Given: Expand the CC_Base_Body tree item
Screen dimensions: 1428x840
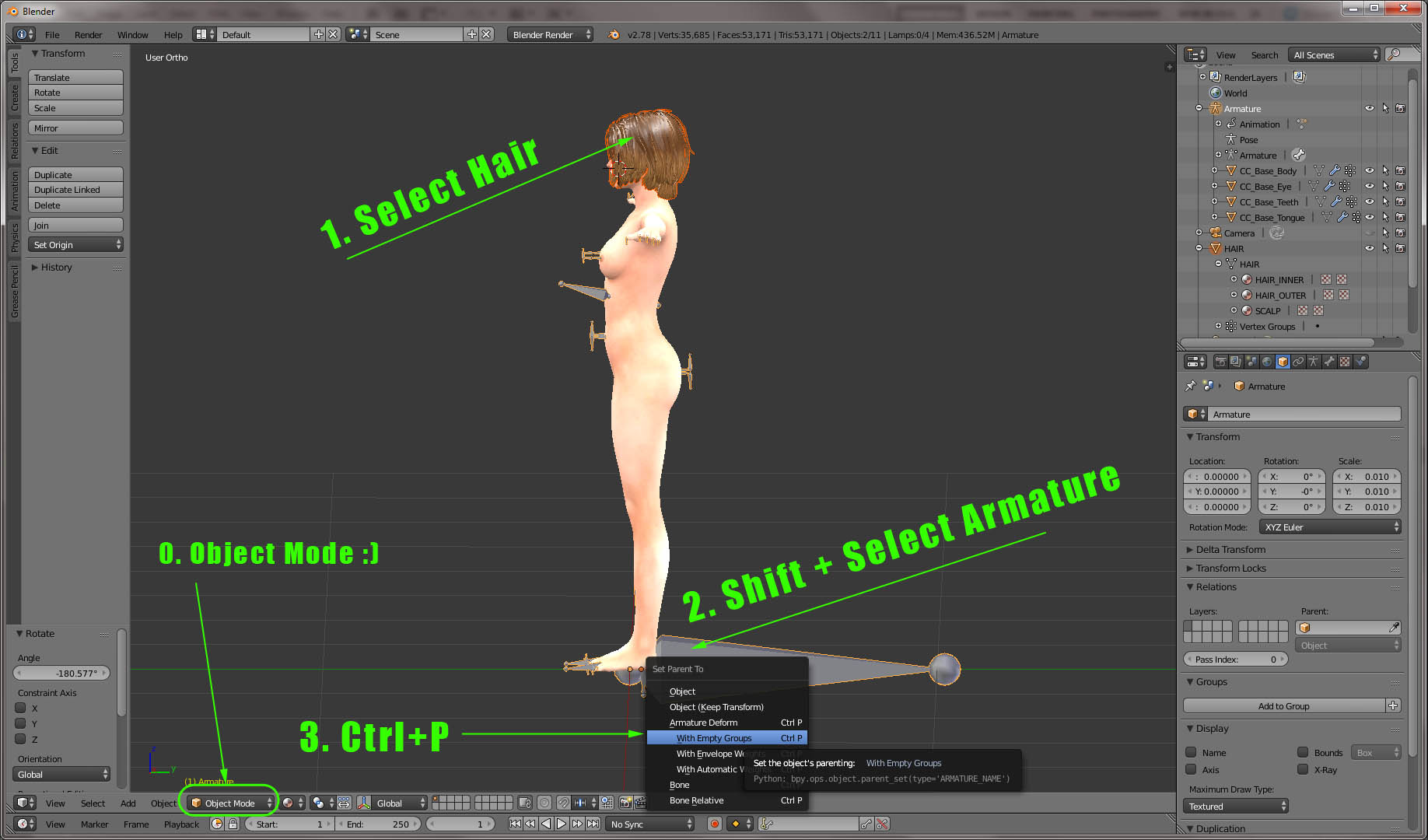Looking at the screenshot, I should (1214, 170).
